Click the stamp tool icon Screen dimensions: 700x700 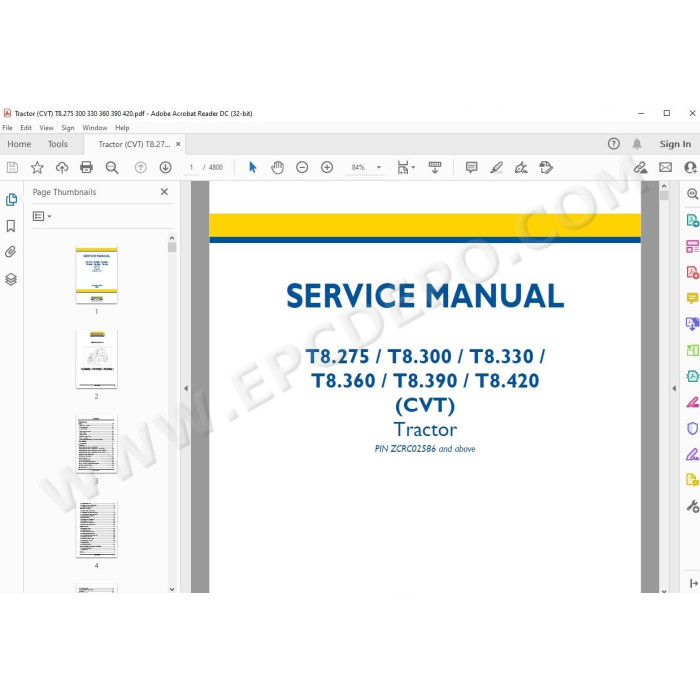click(x=546, y=167)
